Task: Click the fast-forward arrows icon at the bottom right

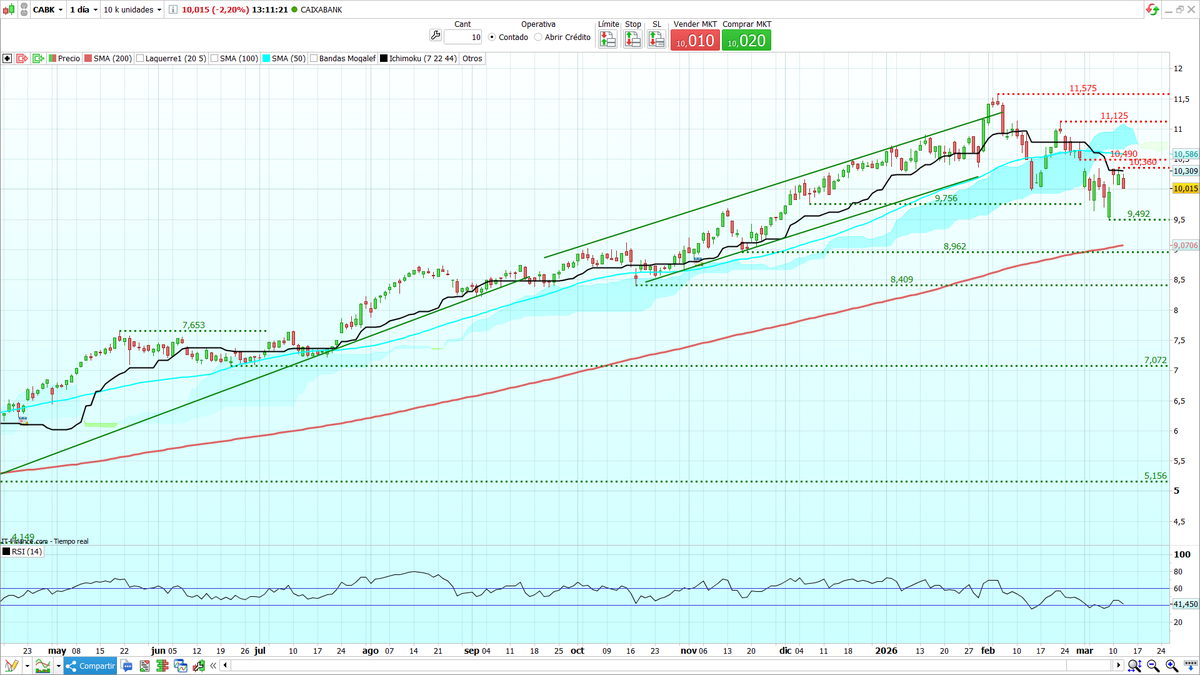Action: point(1190,665)
